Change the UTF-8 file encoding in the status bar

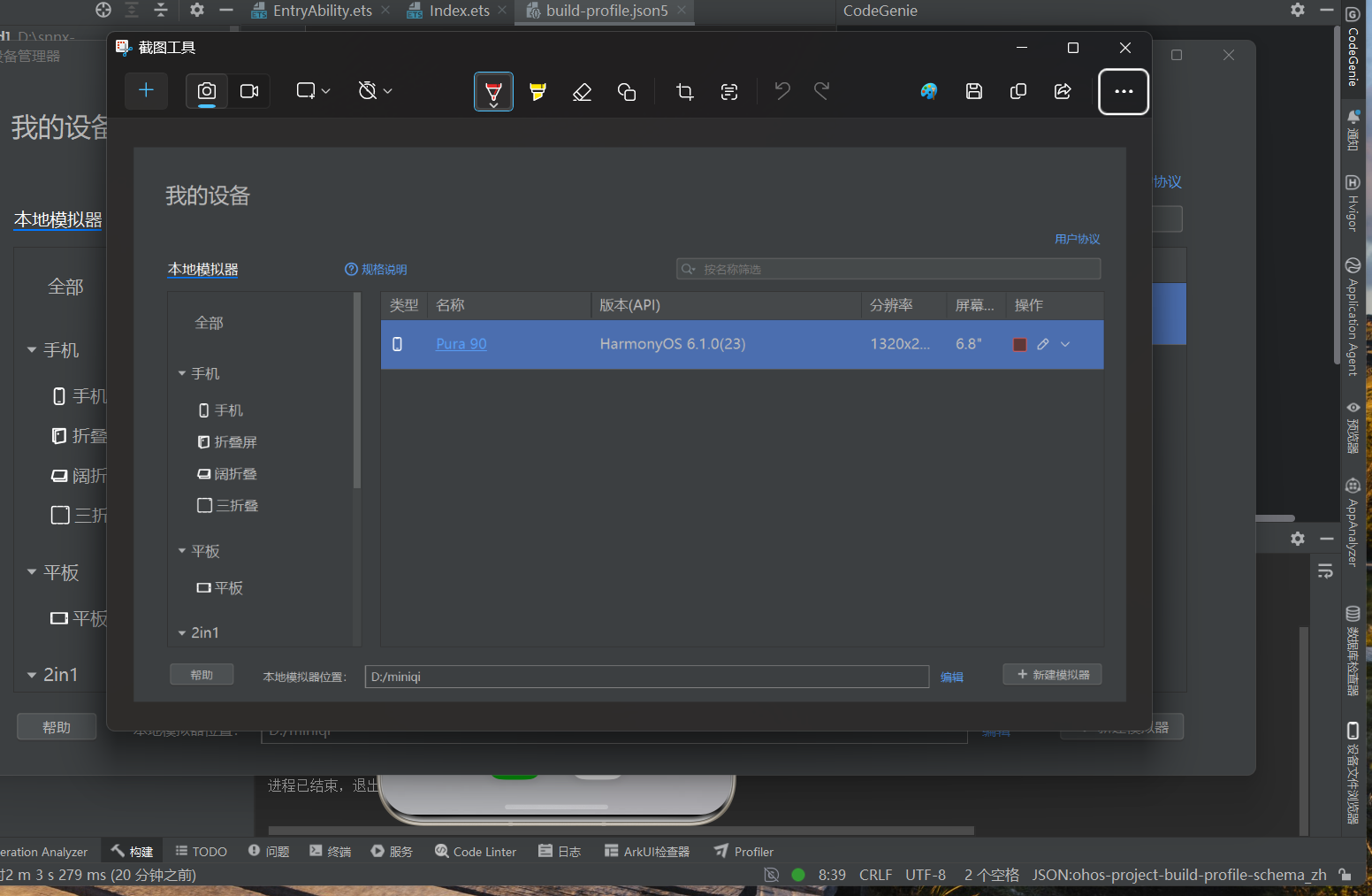point(926,875)
